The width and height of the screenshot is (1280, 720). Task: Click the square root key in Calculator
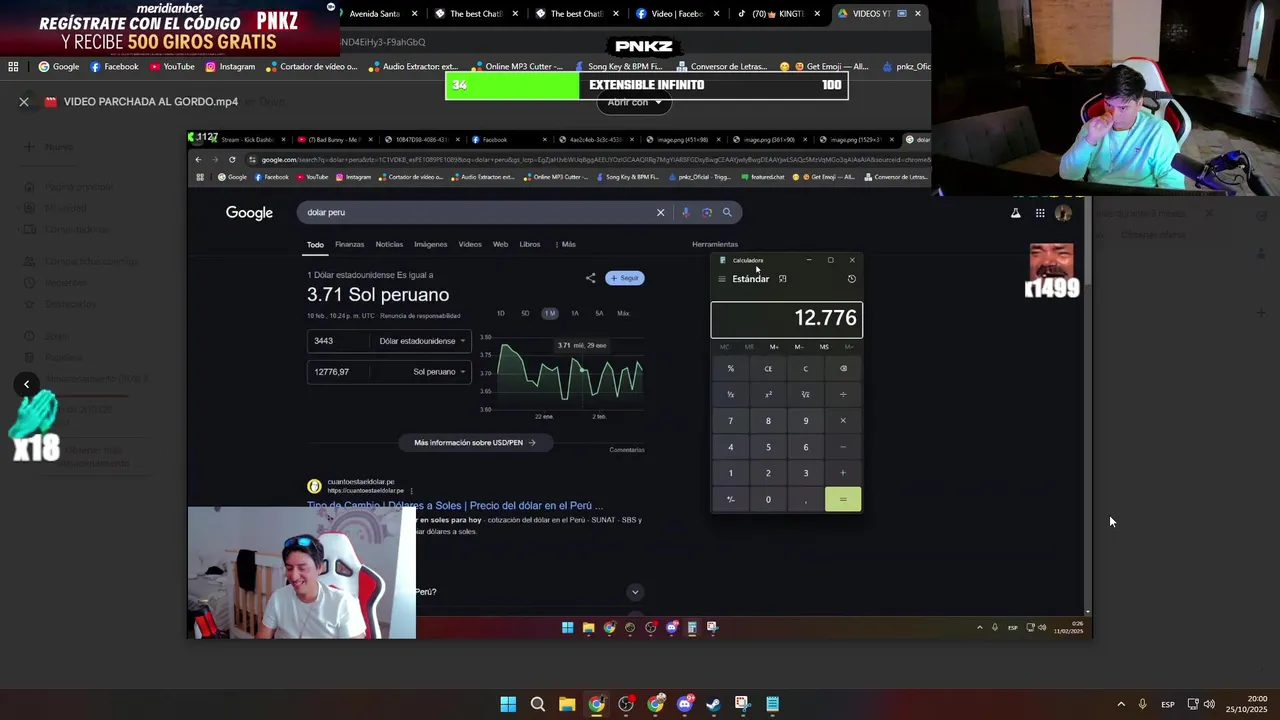(806, 394)
